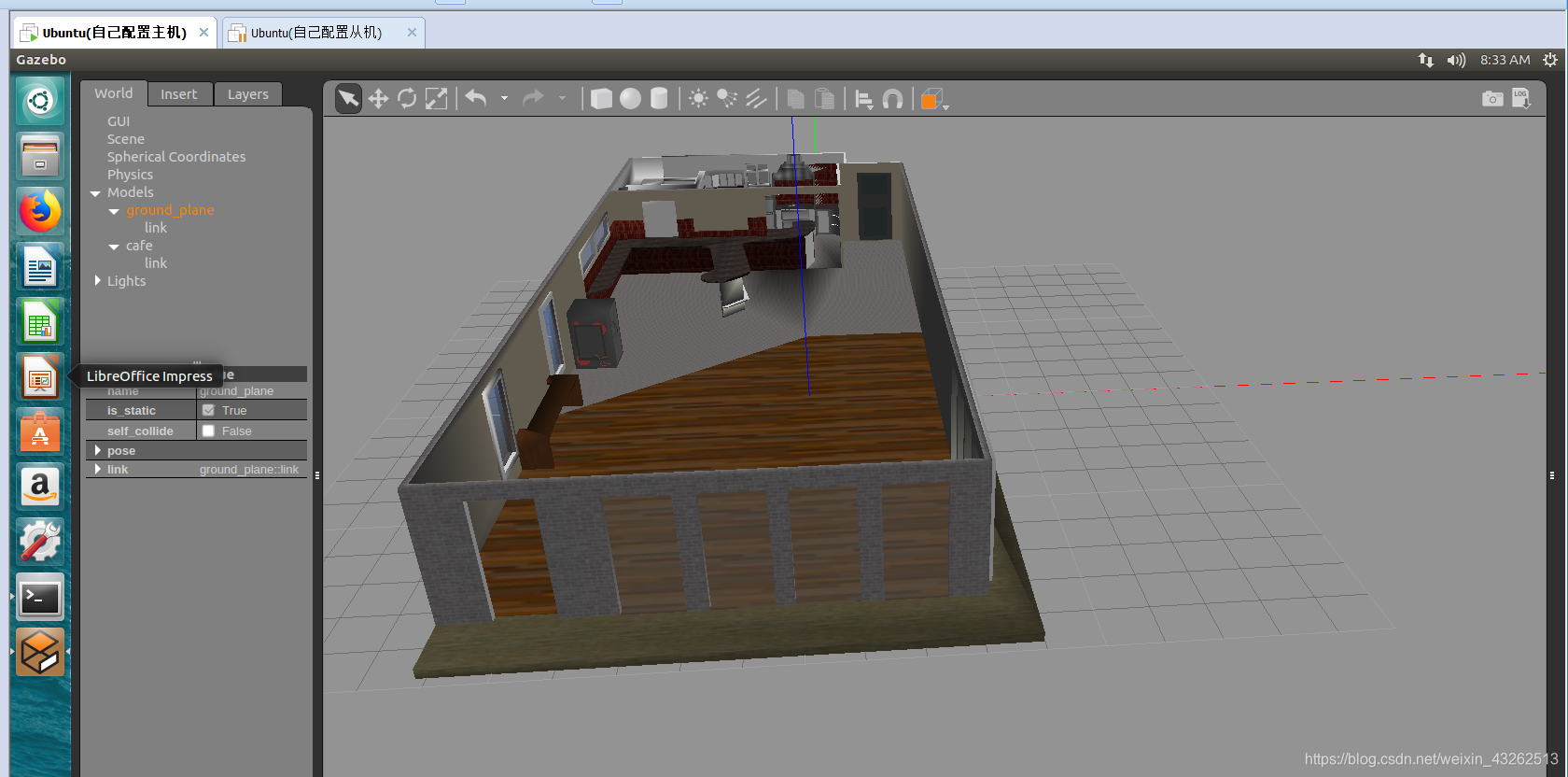Activate the Scale mode tool

436,99
